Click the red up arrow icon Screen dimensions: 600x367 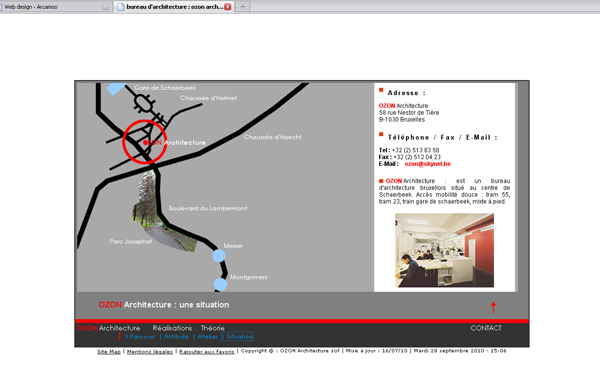(x=493, y=307)
